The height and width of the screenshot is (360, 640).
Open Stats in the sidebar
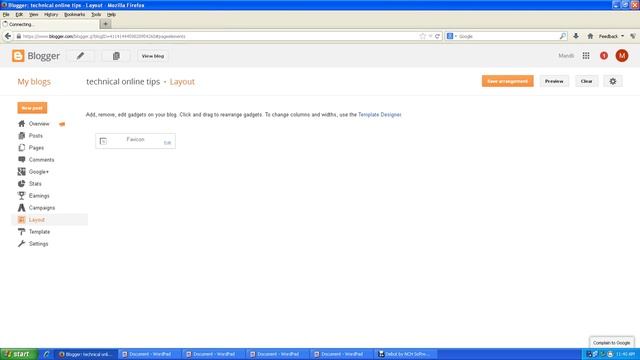point(35,184)
